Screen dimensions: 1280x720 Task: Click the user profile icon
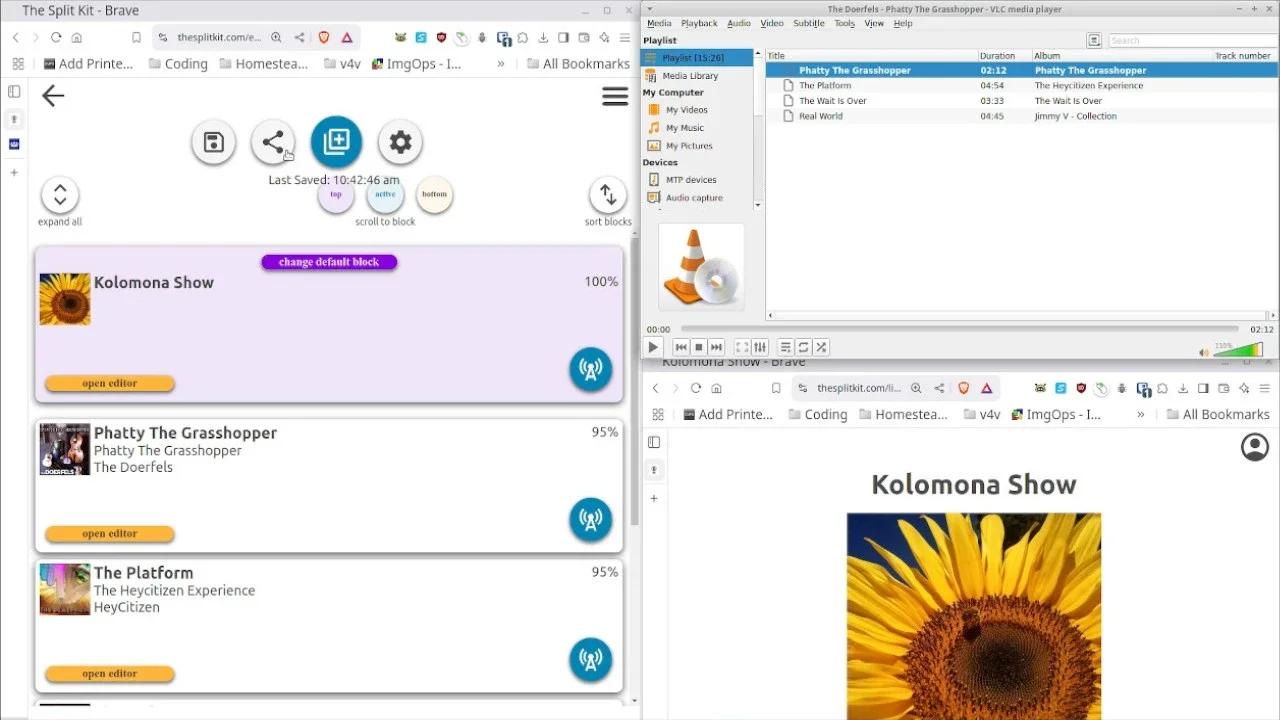point(1254,447)
